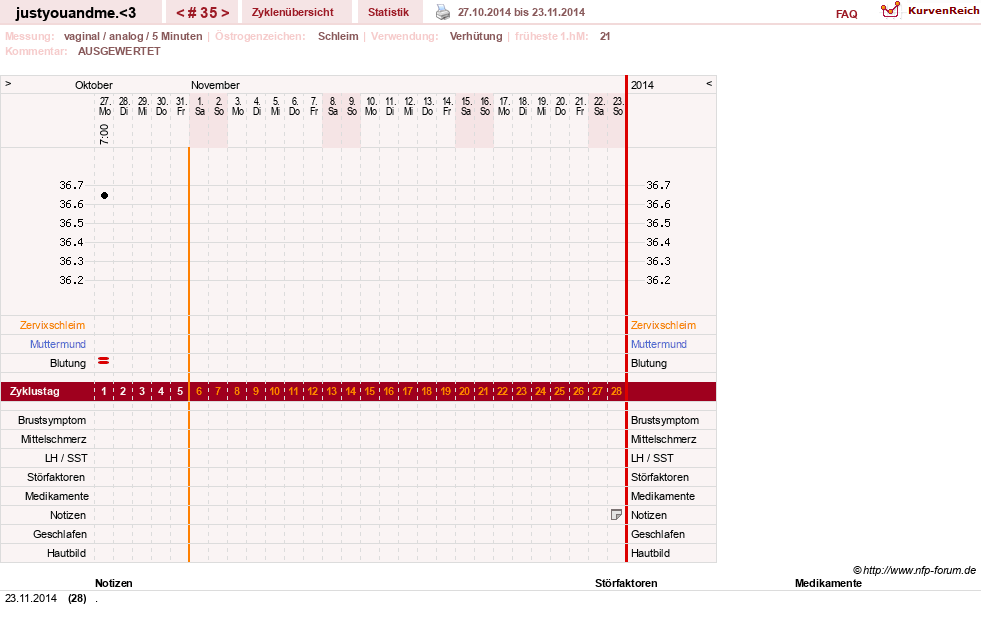The height and width of the screenshot is (622, 981).
Task: Go to cycle number 35 navigation
Action: pyautogui.click(x=203, y=13)
